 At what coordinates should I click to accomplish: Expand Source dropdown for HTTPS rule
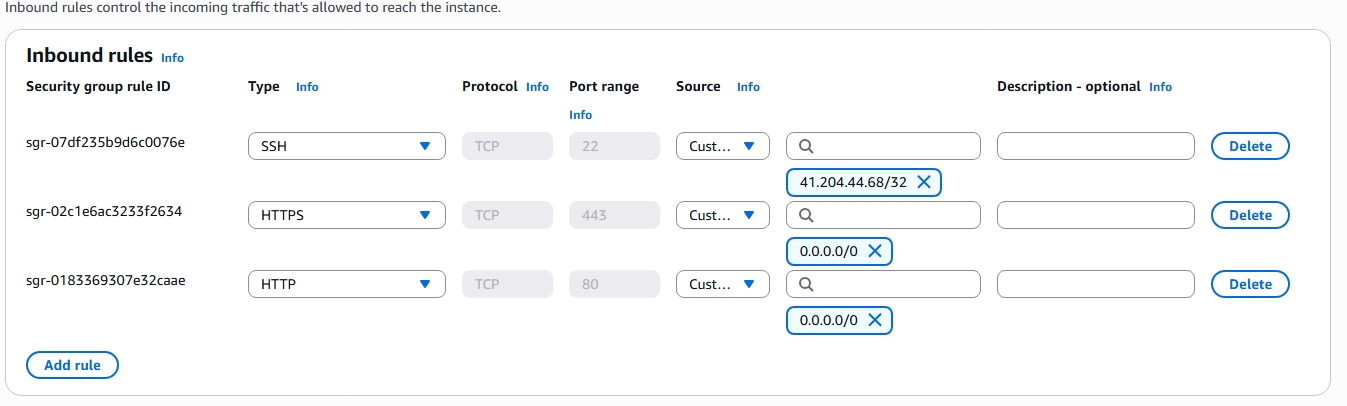point(722,215)
